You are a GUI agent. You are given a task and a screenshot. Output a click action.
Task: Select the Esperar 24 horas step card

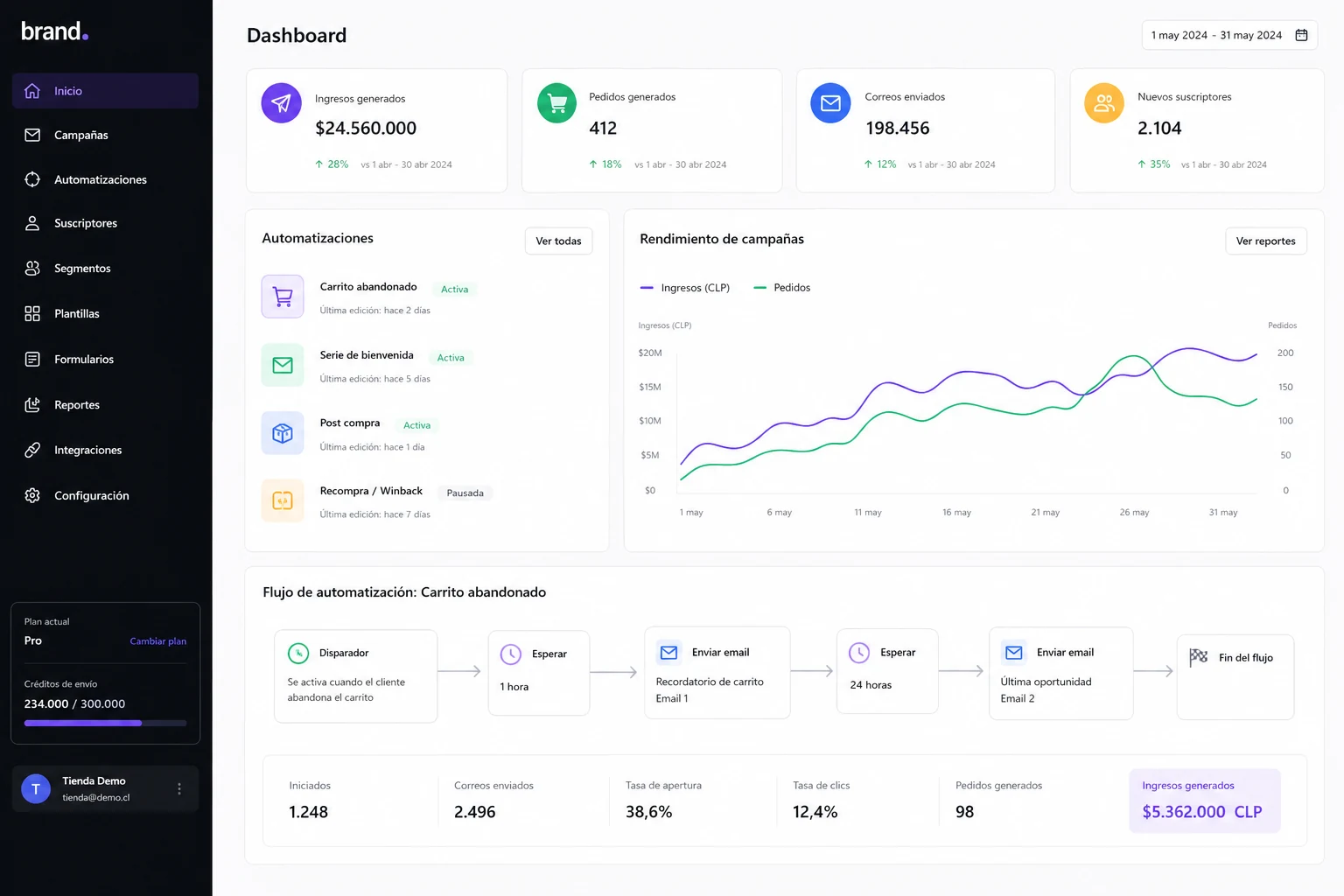pyautogui.click(x=887, y=670)
